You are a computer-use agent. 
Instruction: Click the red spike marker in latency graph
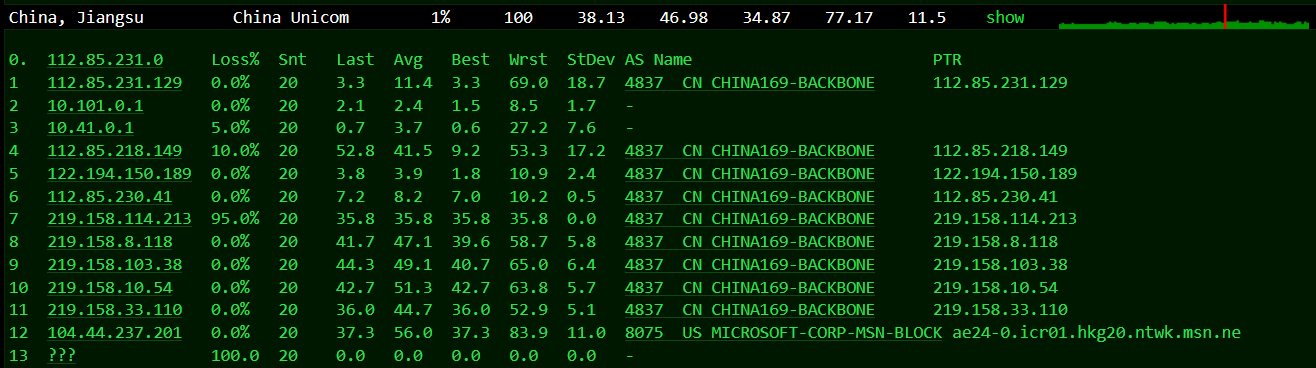click(1224, 16)
